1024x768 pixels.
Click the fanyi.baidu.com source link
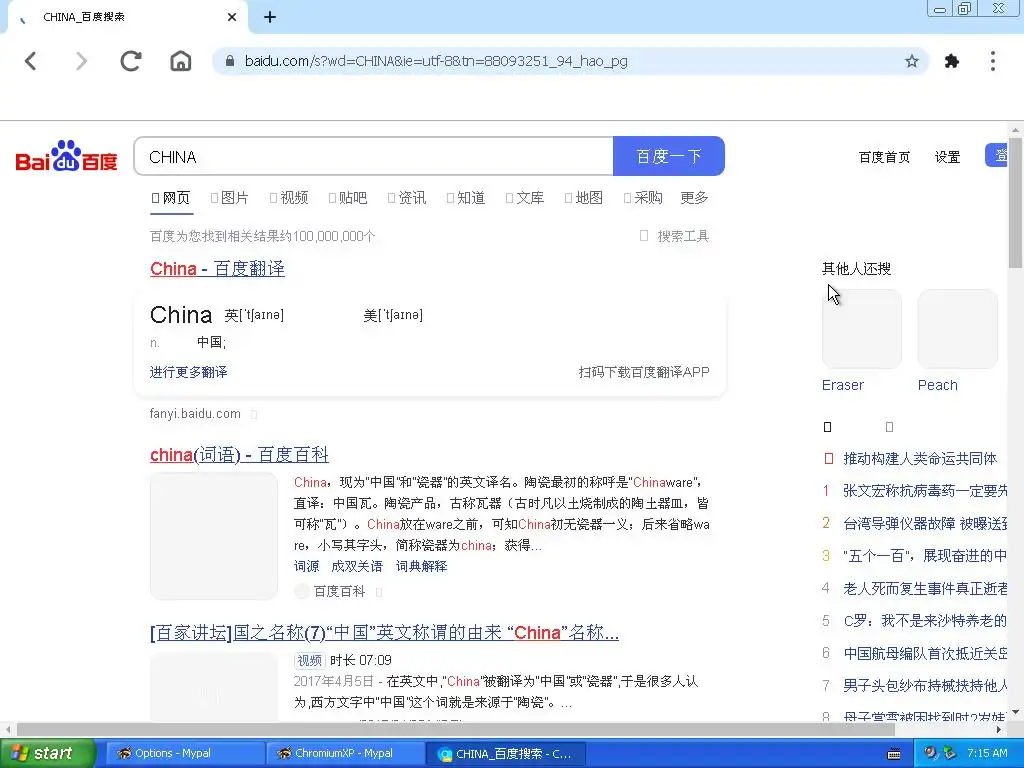coord(195,413)
